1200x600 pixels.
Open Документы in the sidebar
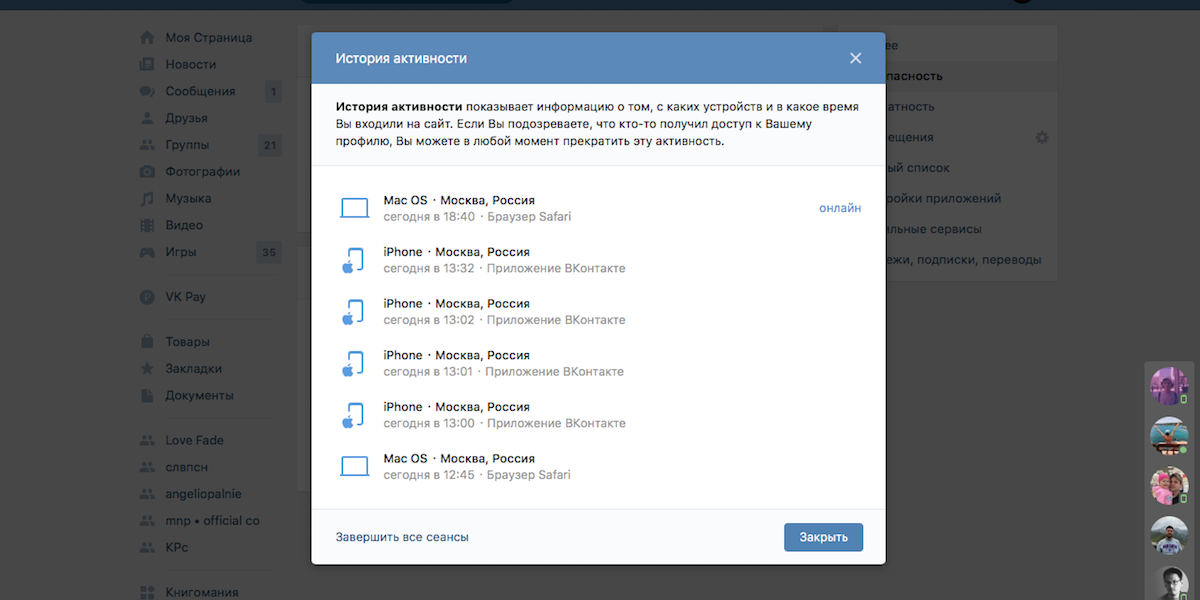(x=199, y=395)
